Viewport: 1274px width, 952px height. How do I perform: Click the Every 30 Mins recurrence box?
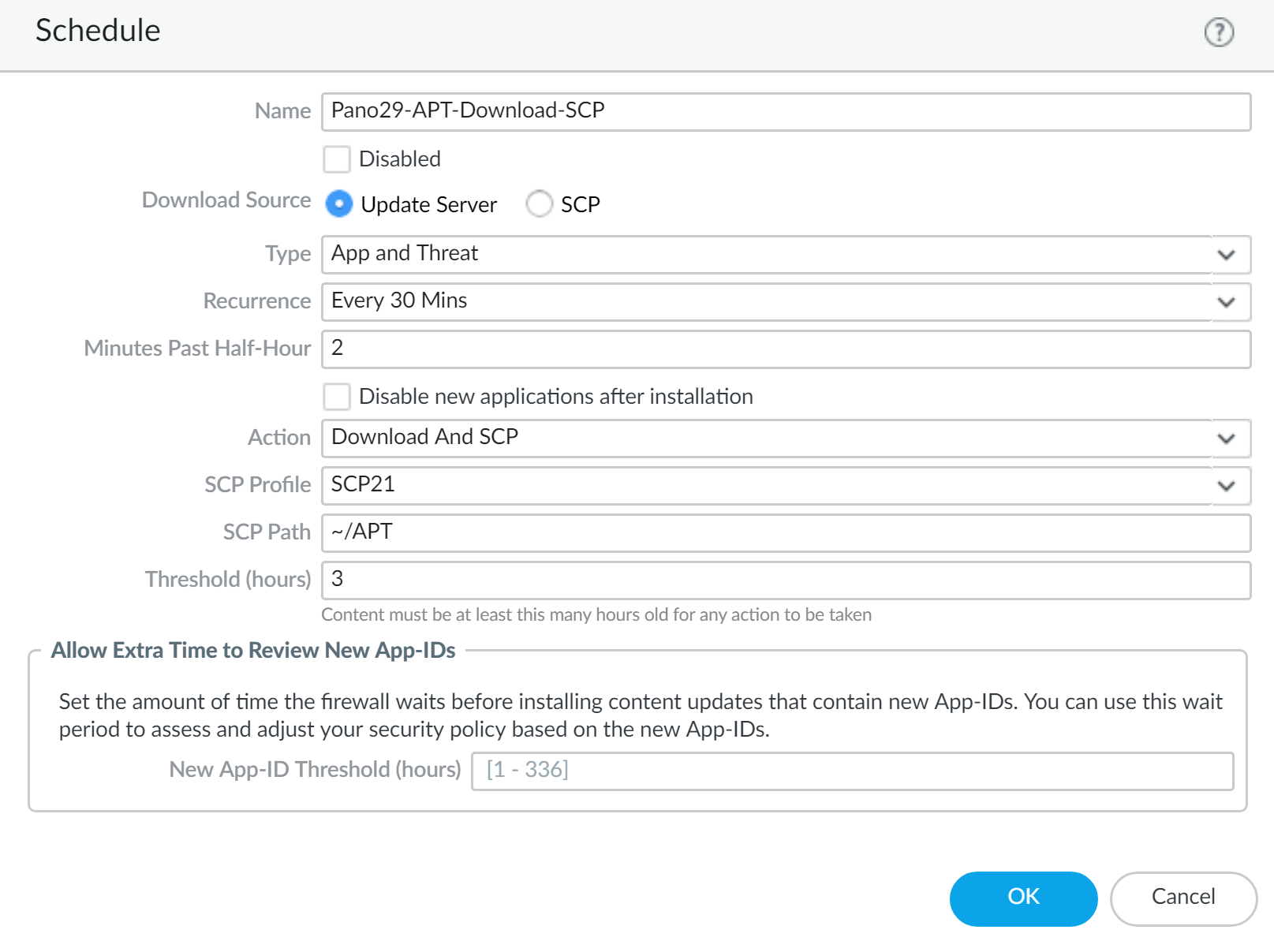click(765, 301)
